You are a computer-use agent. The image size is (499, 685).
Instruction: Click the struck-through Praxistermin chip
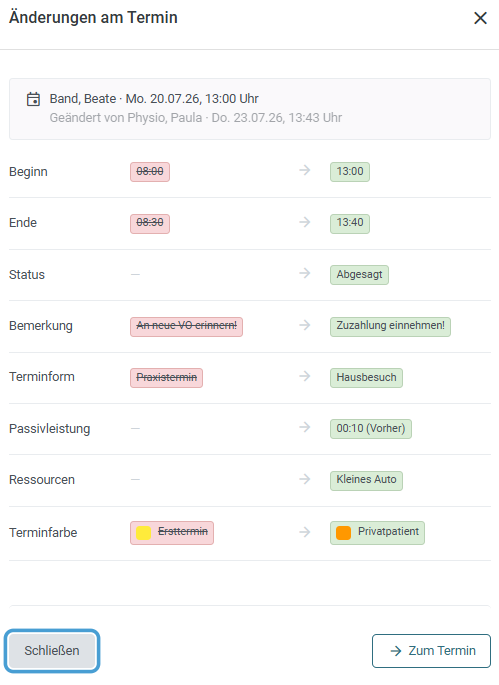click(x=166, y=378)
